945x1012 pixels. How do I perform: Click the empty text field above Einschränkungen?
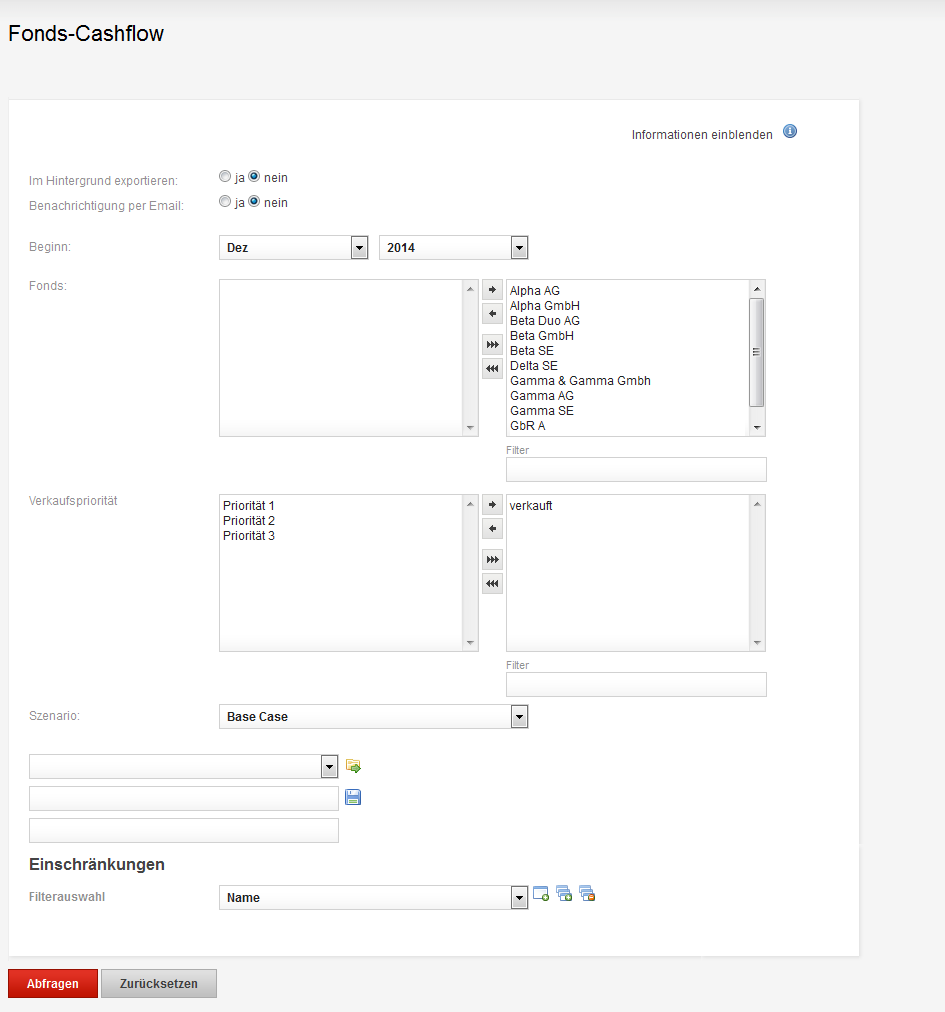click(184, 831)
